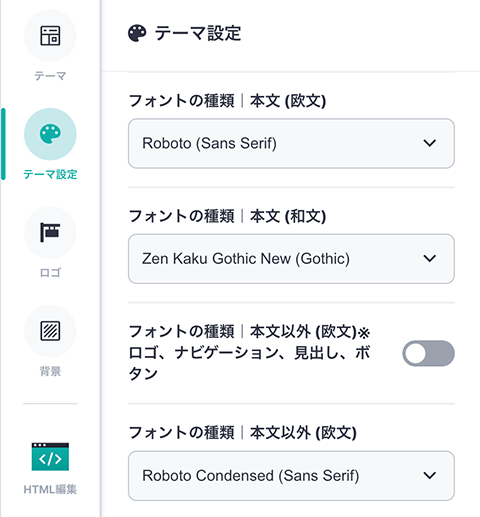Select the テーマ設定 palette icon in sidebar
480x517 pixels.
[50, 134]
